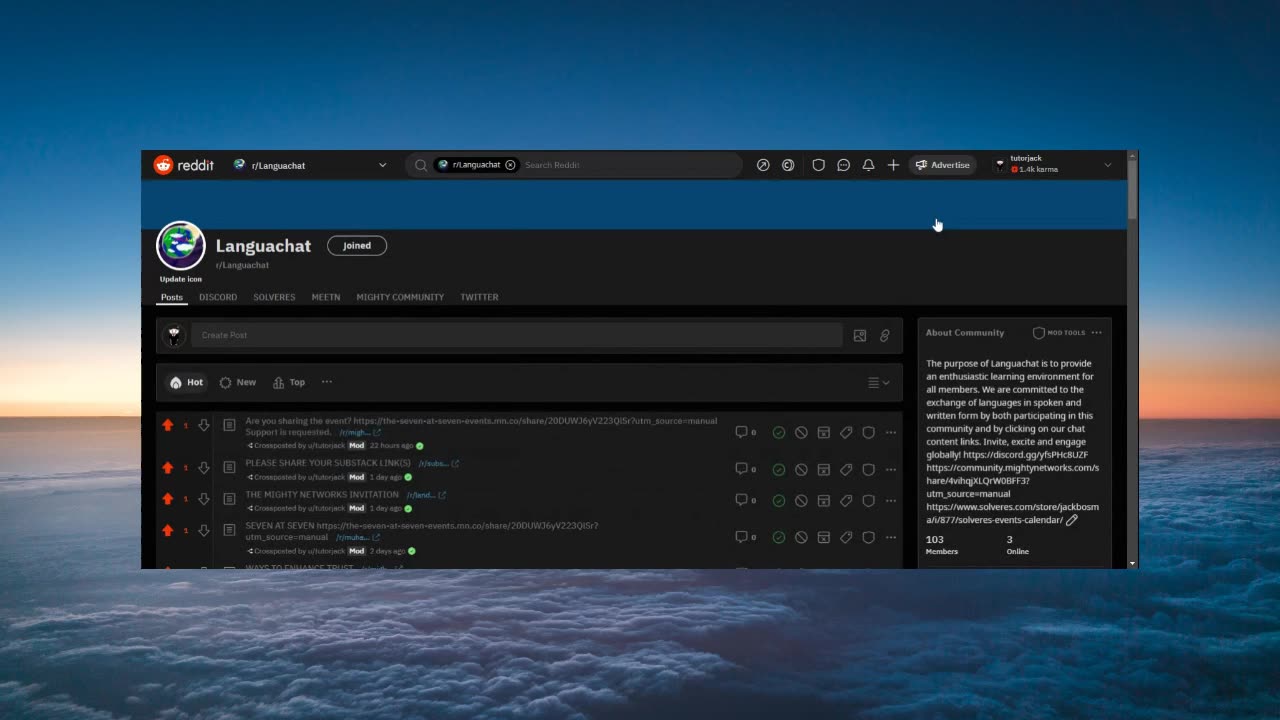
Task: Open flair tag for 'THE MIGHTY NETWORKS INVITATION' post
Action: (846, 500)
